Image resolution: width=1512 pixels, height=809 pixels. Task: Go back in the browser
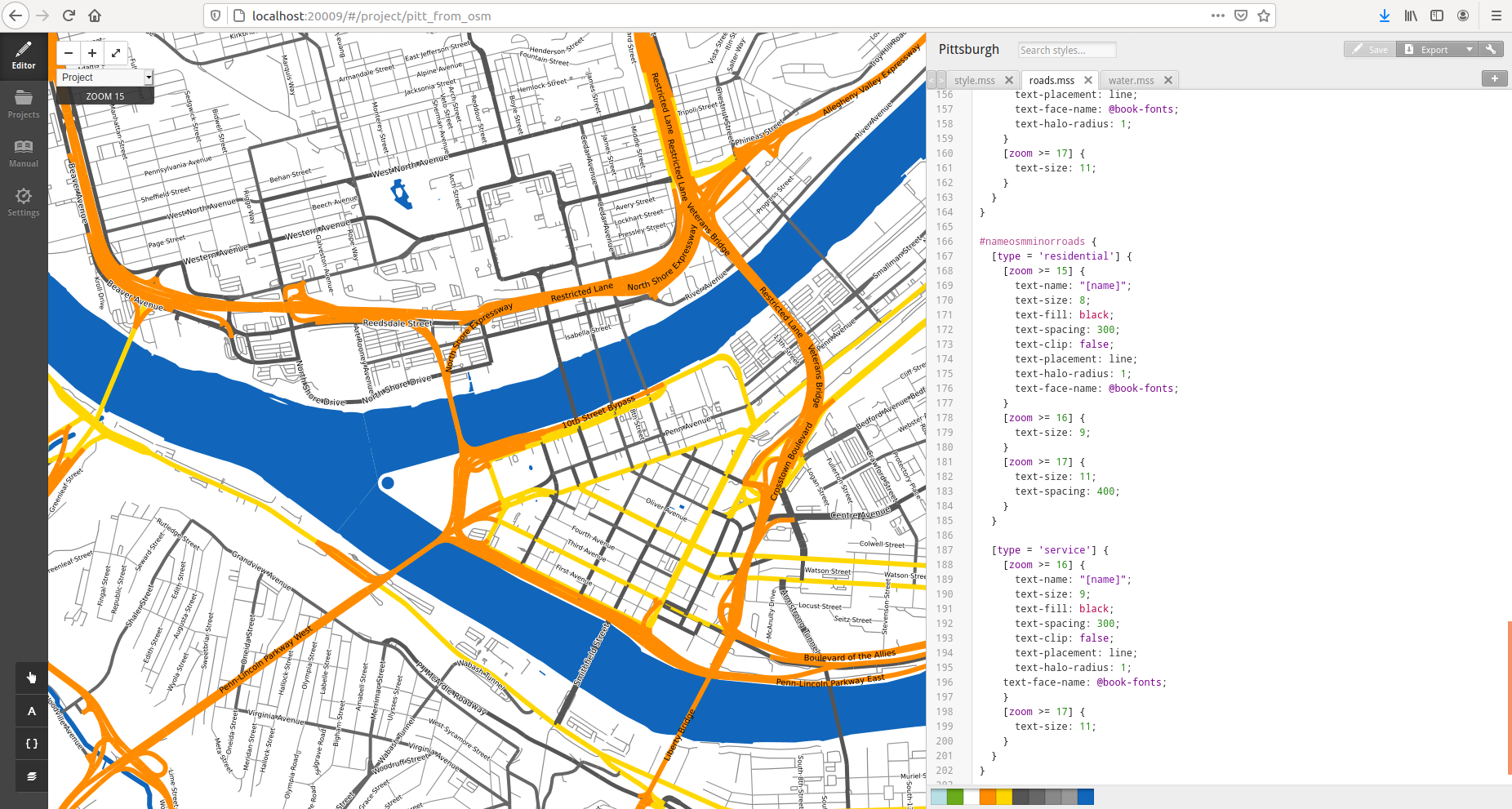click(x=16, y=16)
